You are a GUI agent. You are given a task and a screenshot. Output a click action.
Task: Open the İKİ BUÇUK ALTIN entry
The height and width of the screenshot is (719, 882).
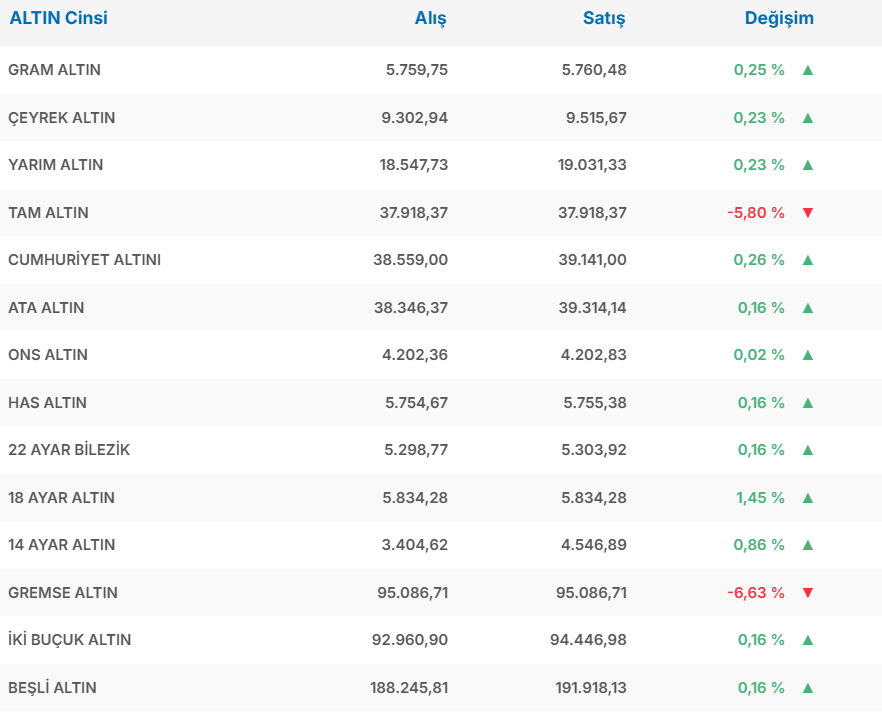click(70, 640)
